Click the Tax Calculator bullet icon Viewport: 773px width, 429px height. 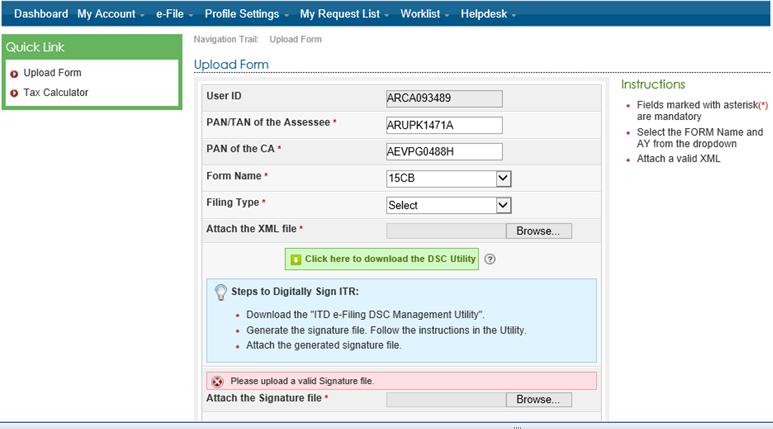[14, 93]
